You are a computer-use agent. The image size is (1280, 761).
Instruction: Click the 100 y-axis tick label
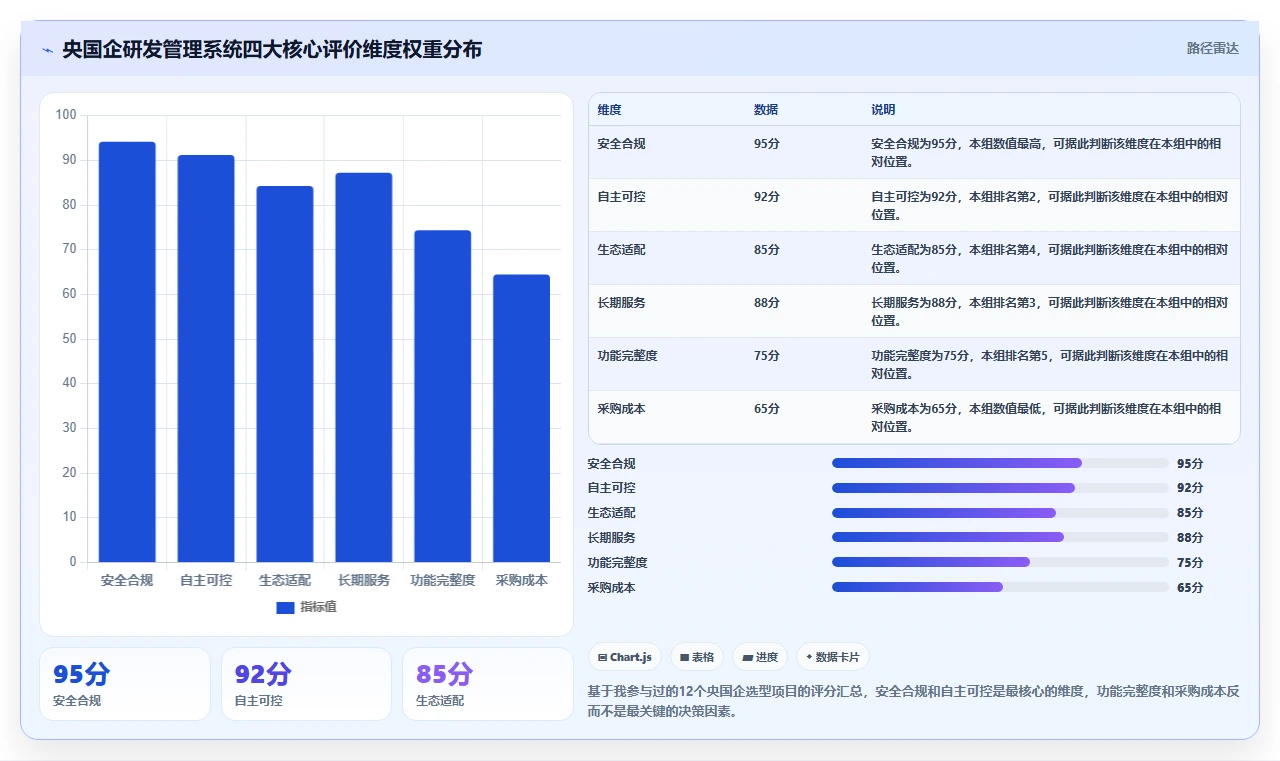point(66,115)
